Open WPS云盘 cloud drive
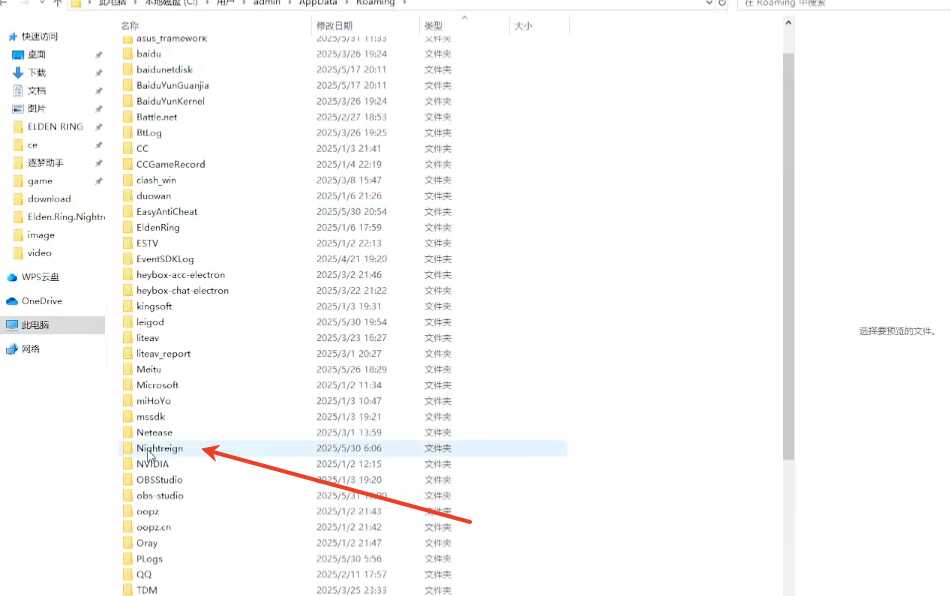This screenshot has width=951, height=596. (x=40, y=277)
